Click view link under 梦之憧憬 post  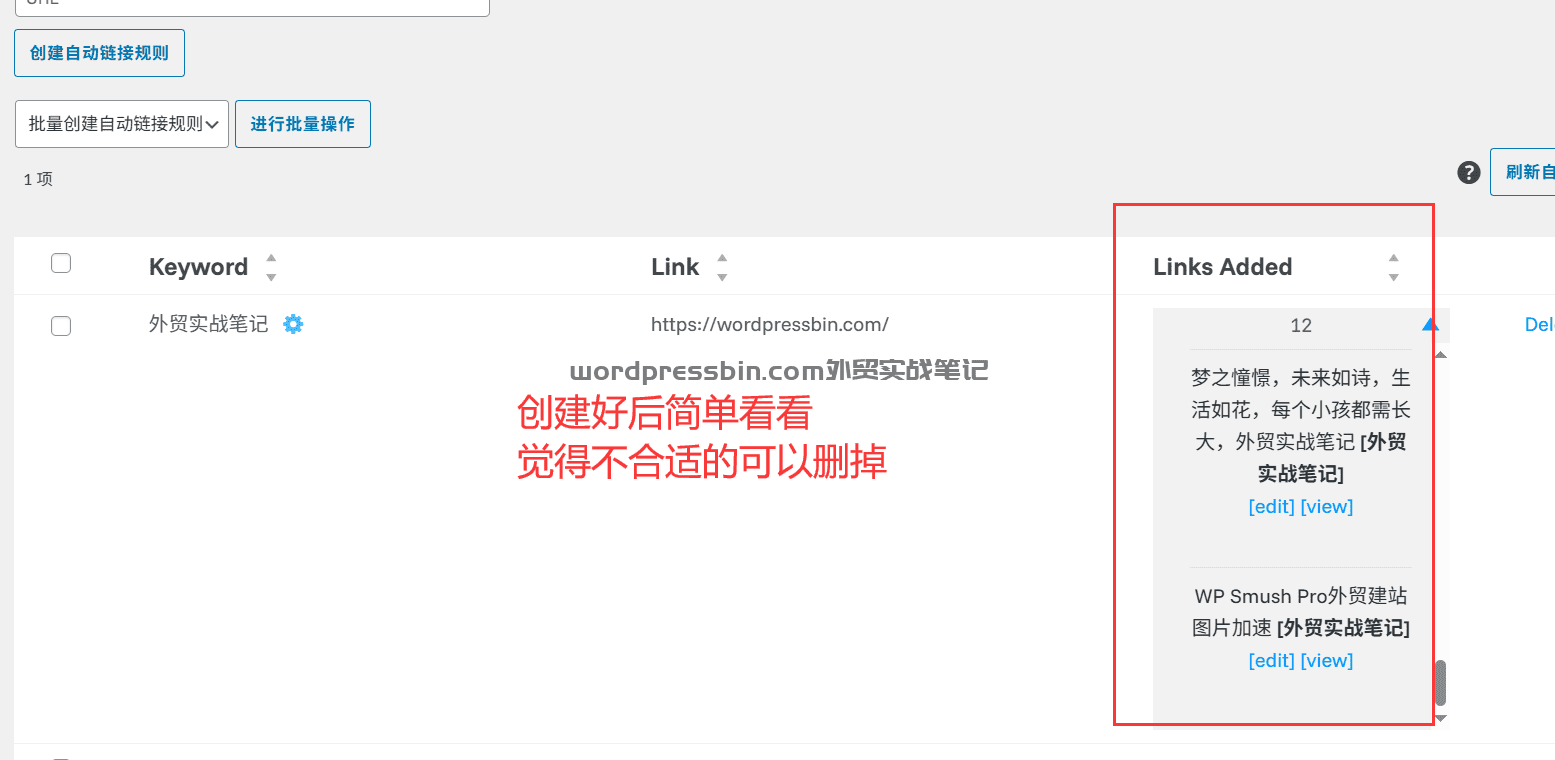[x=1327, y=506]
